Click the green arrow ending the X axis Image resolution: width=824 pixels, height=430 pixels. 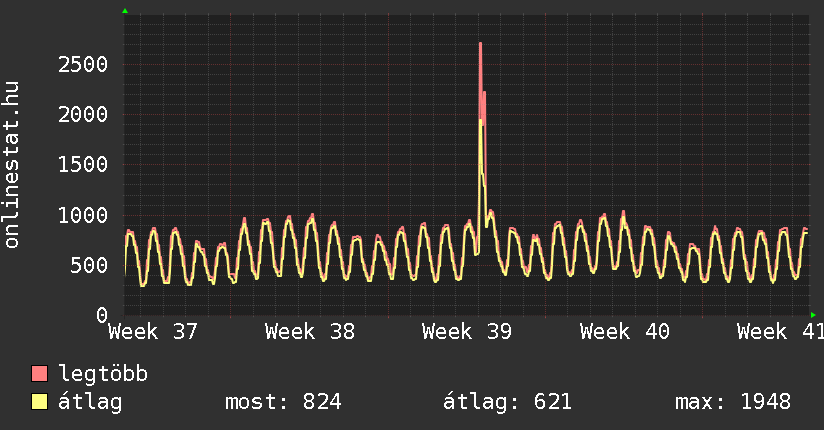pyautogui.click(x=813, y=315)
